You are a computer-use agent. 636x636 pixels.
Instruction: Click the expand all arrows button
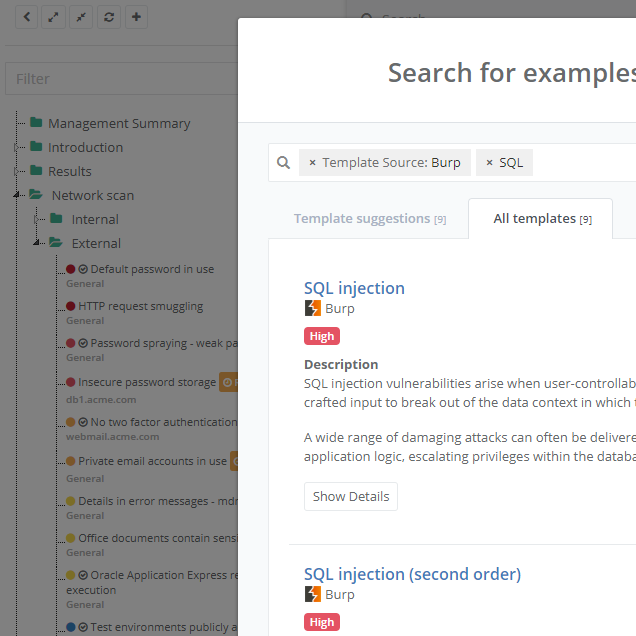pyautogui.click(x=53, y=17)
